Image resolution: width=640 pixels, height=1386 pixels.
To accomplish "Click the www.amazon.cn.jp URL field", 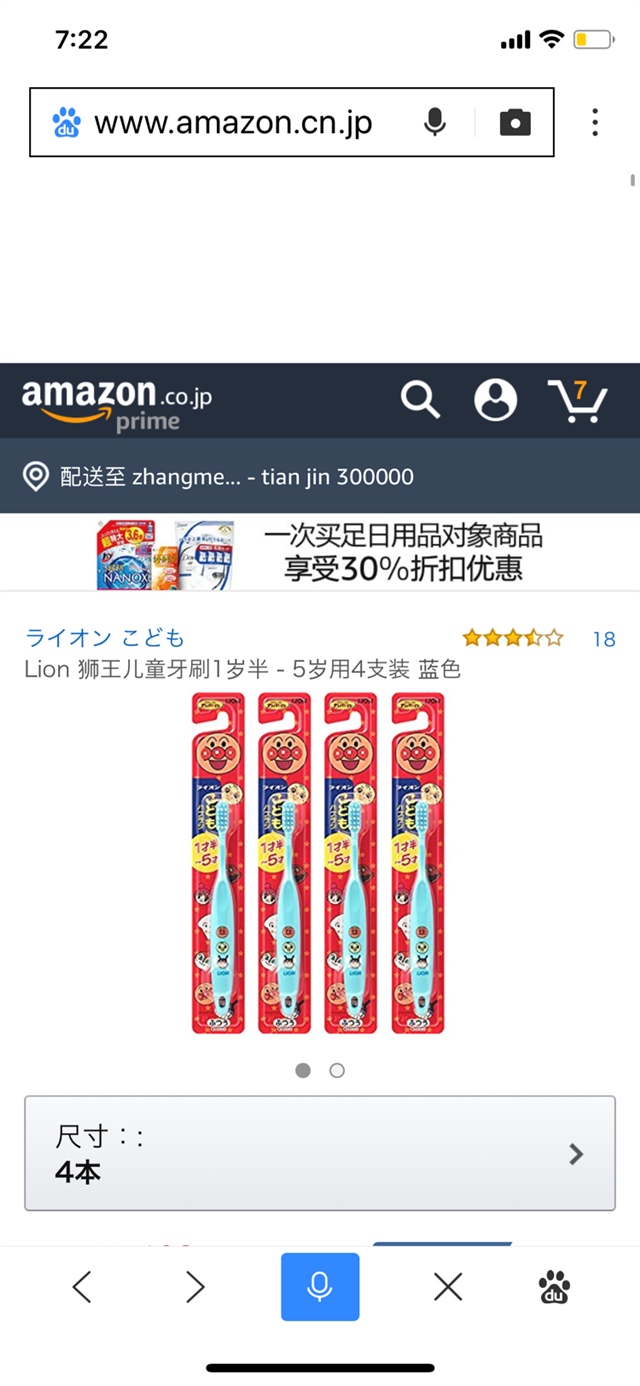I will [x=233, y=123].
